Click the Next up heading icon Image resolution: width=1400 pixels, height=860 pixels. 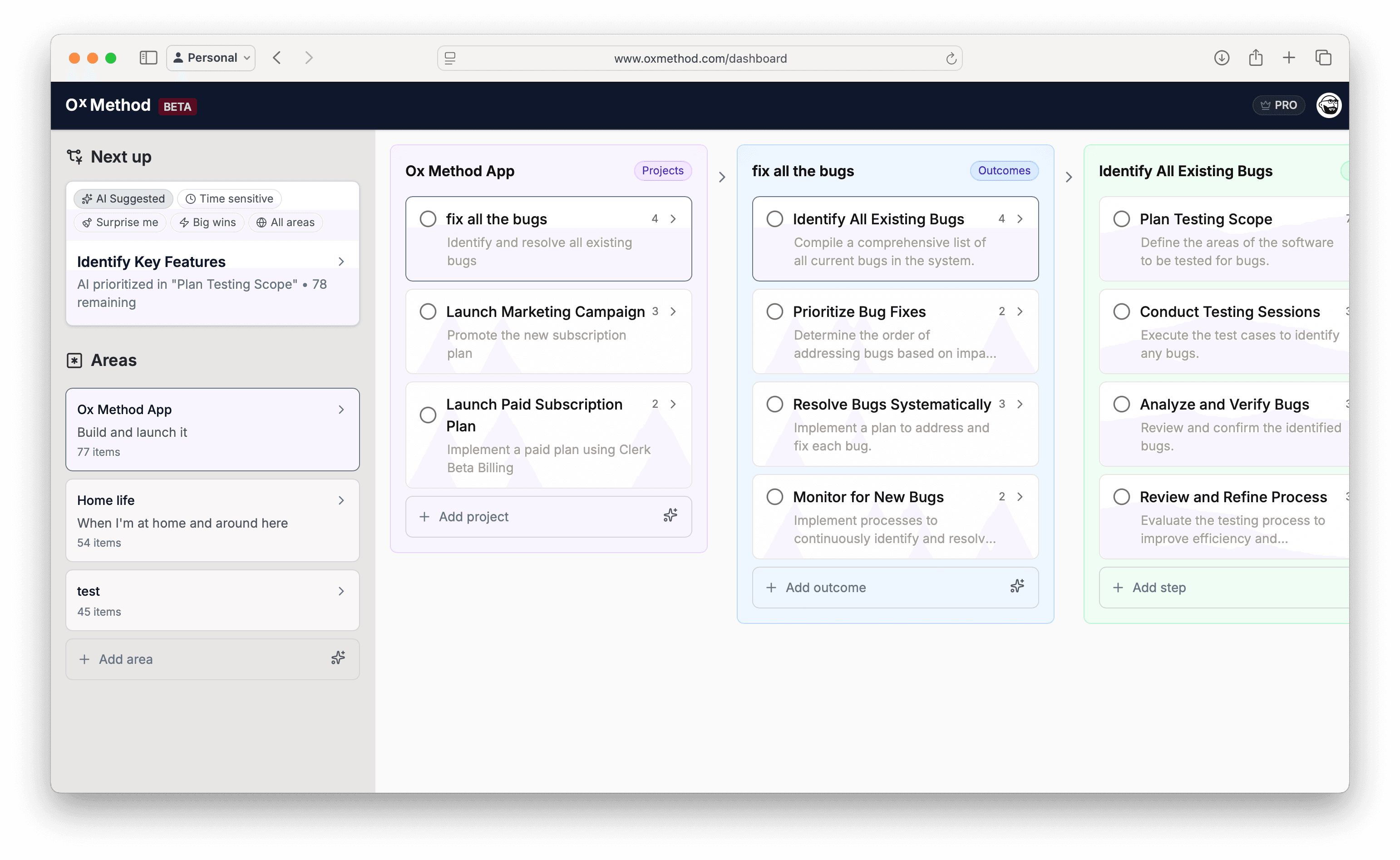tap(74, 156)
